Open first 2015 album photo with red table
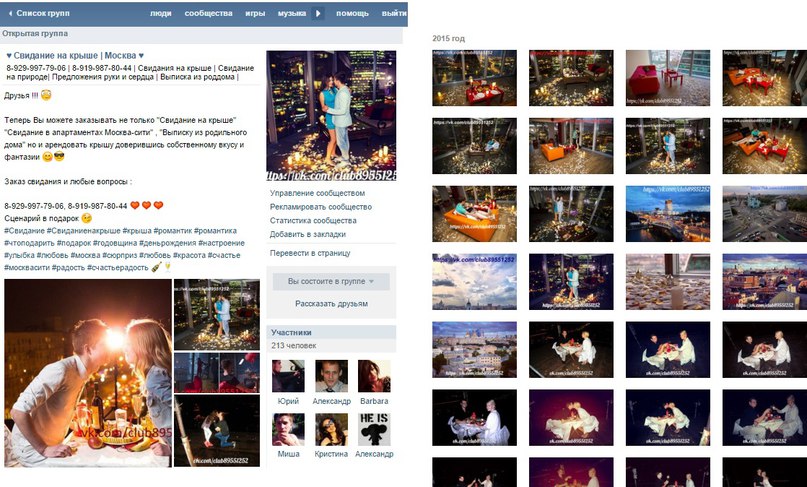 click(475, 78)
